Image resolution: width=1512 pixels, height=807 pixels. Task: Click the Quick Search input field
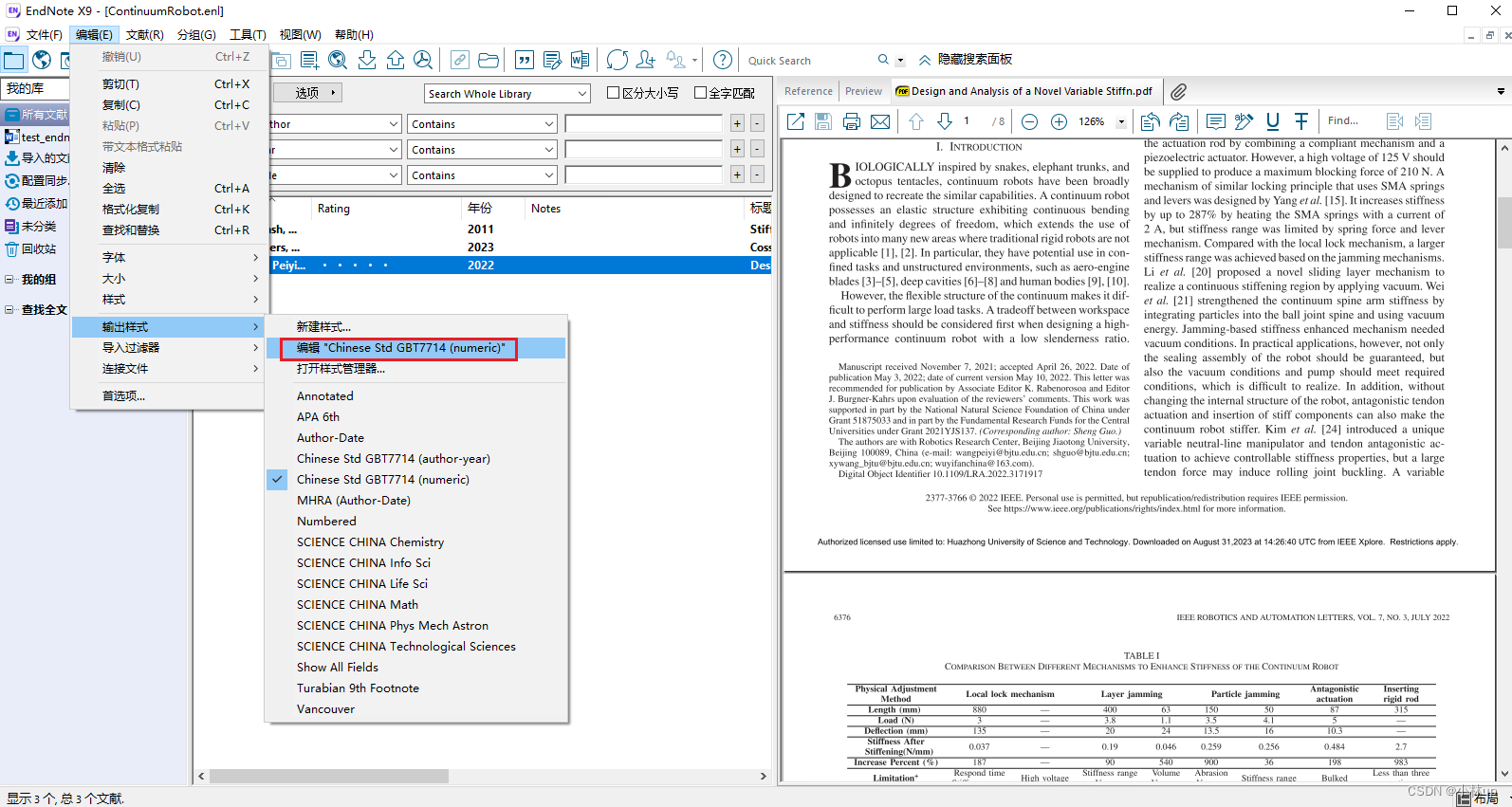pos(808,61)
